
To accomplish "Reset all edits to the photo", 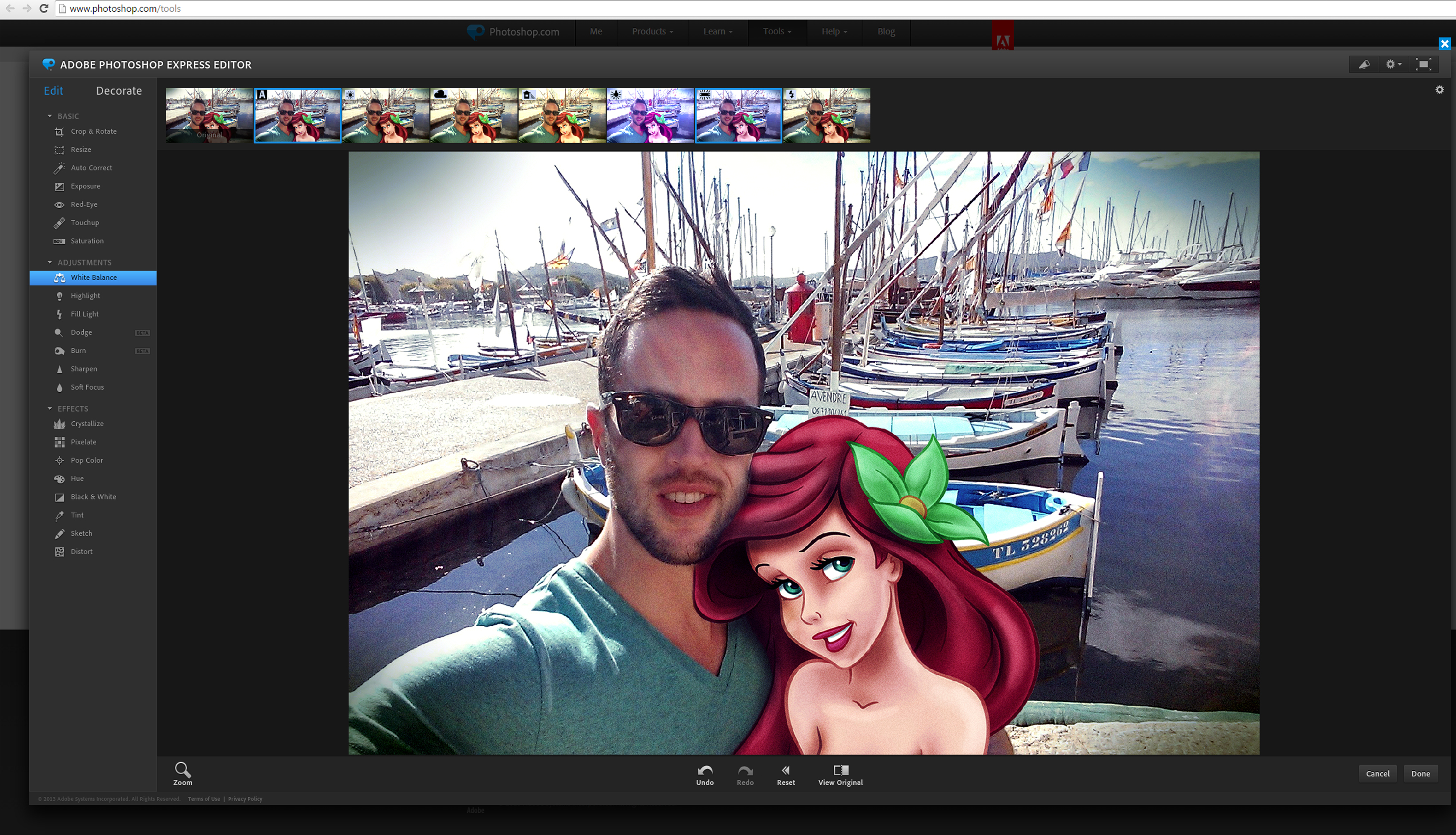I will click(786, 775).
